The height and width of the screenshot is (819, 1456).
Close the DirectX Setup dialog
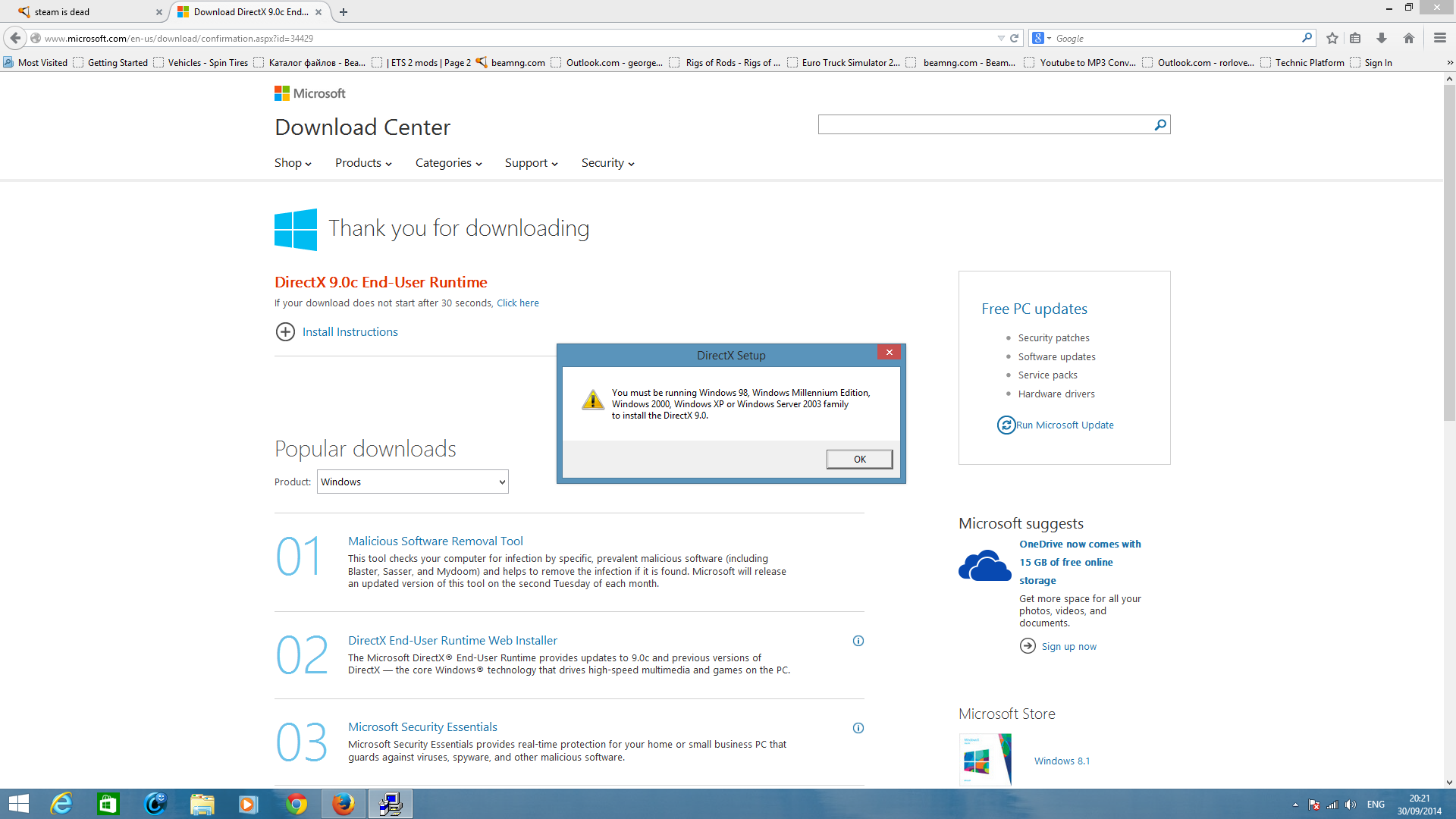[x=890, y=353]
